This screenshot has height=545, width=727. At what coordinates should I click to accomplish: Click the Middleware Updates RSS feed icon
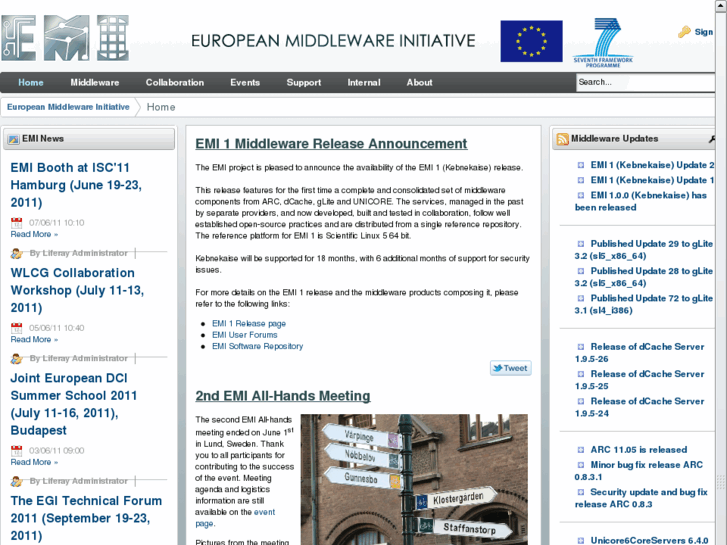pos(562,139)
